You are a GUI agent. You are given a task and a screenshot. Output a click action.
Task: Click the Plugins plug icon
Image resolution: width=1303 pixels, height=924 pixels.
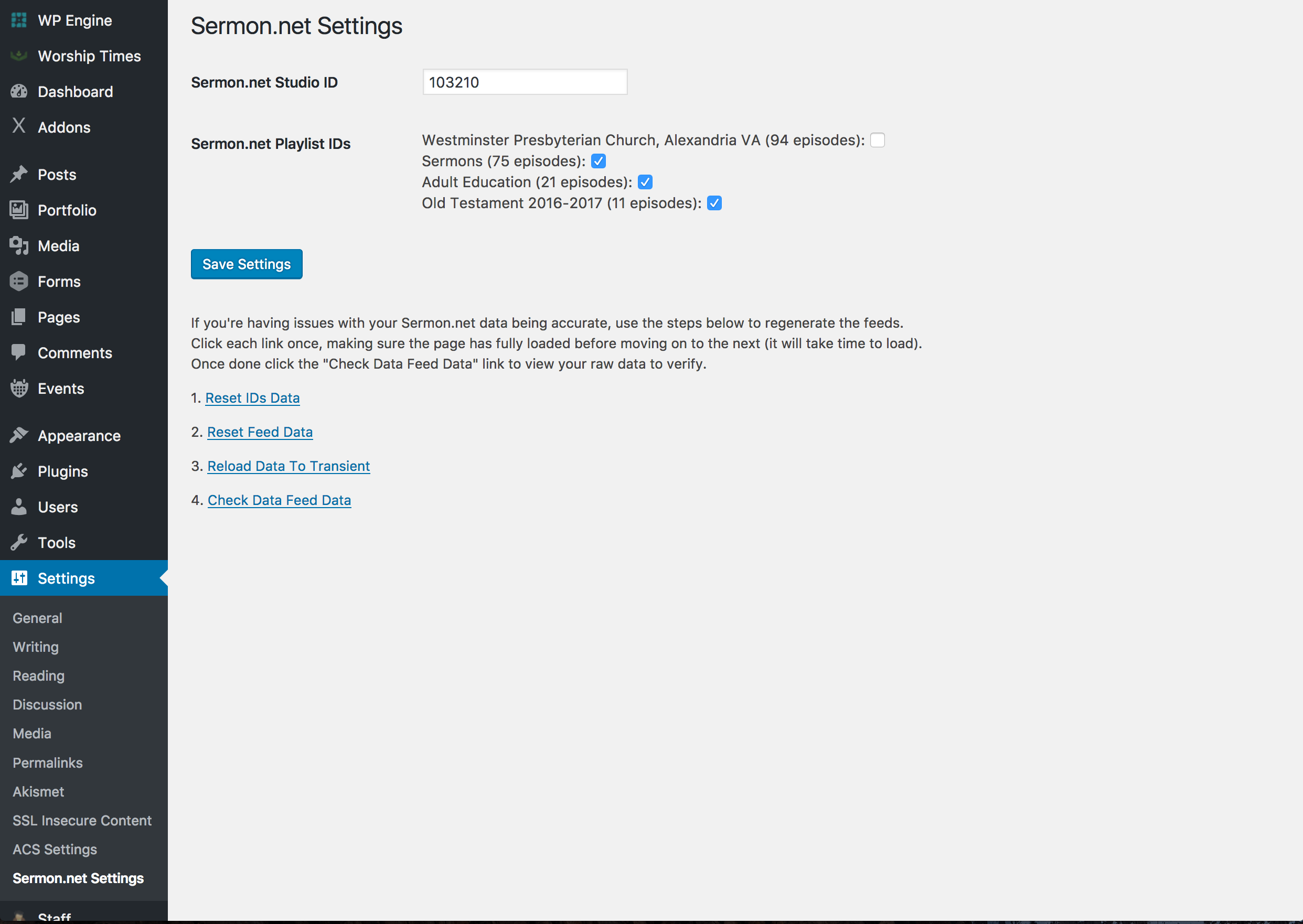pyautogui.click(x=19, y=471)
